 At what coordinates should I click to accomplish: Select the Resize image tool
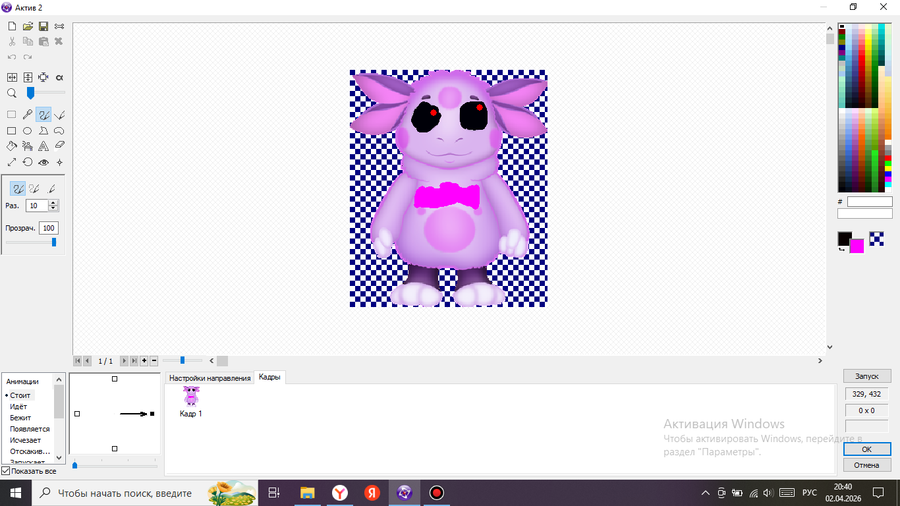coord(11,162)
